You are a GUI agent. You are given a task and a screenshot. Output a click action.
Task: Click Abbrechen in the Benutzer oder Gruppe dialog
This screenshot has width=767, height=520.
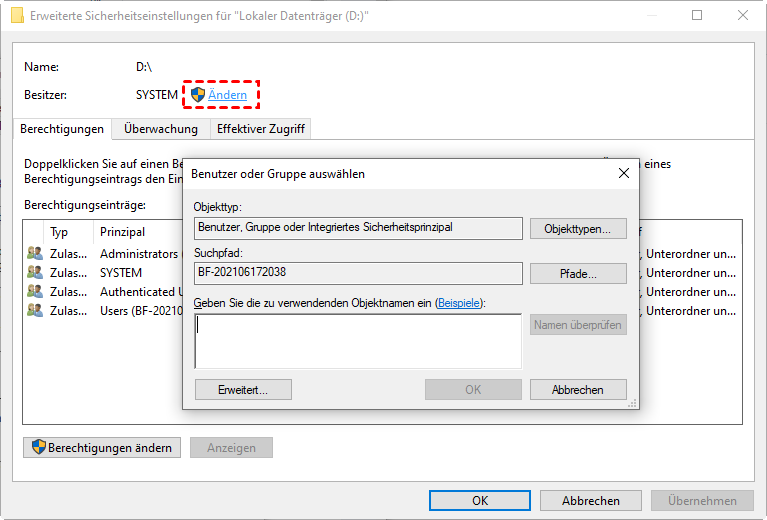coord(578,390)
